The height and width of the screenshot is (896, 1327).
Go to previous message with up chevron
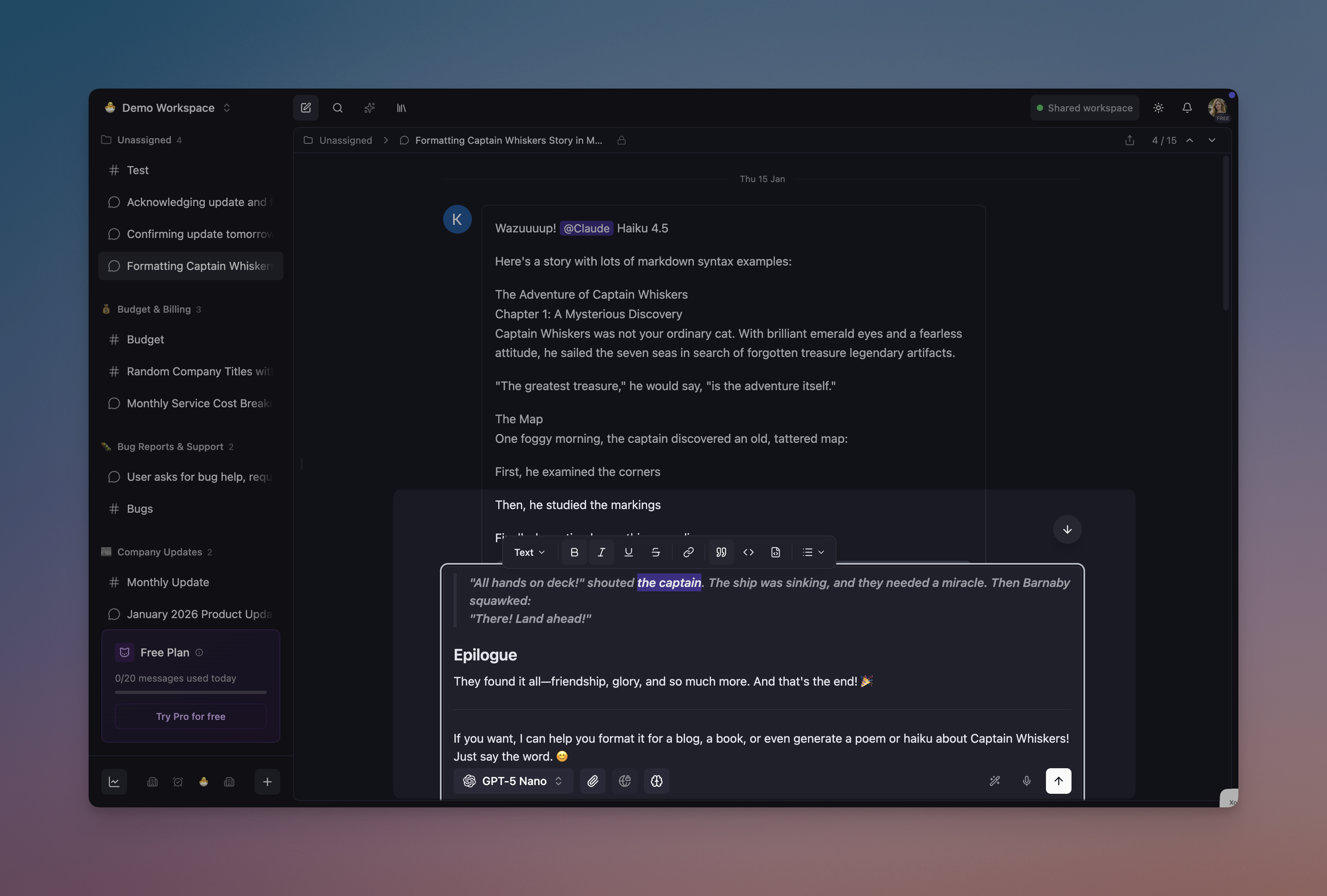pyautogui.click(x=1189, y=141)
